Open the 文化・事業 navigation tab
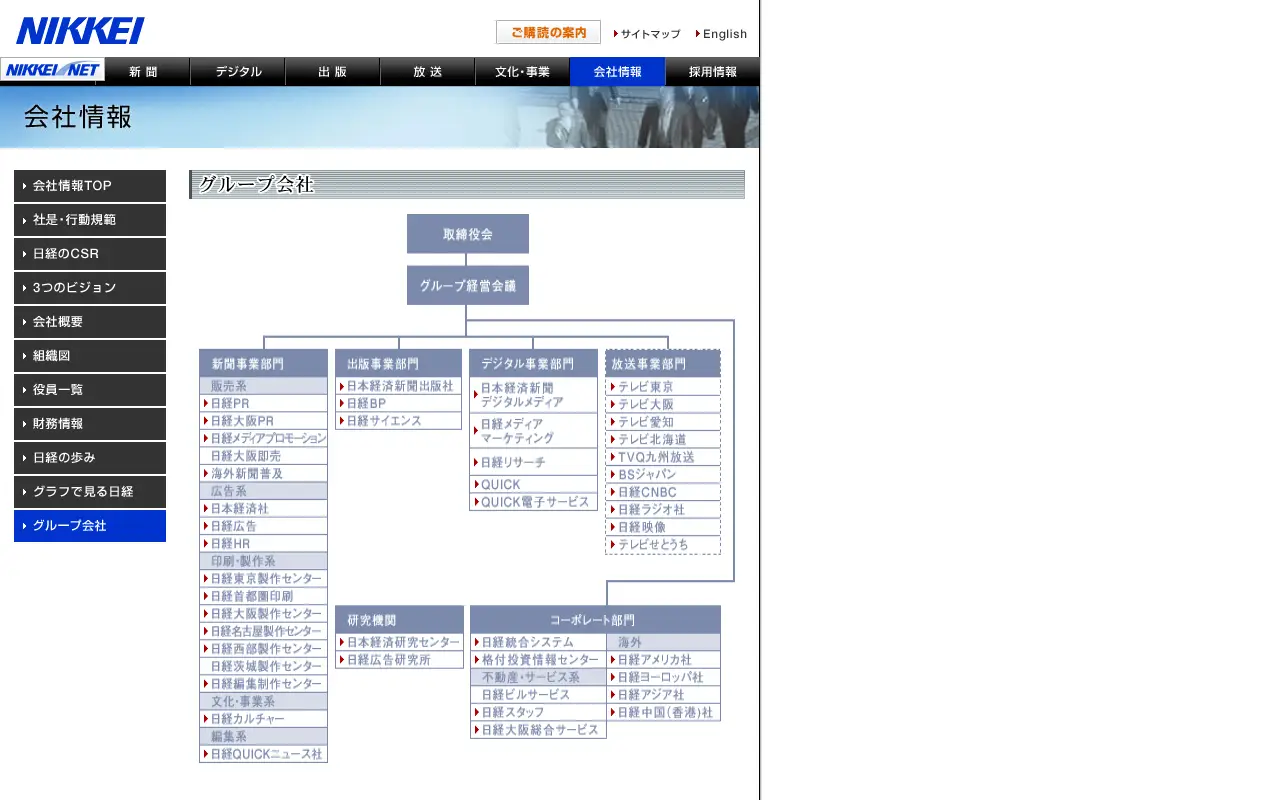 [522, 72]
